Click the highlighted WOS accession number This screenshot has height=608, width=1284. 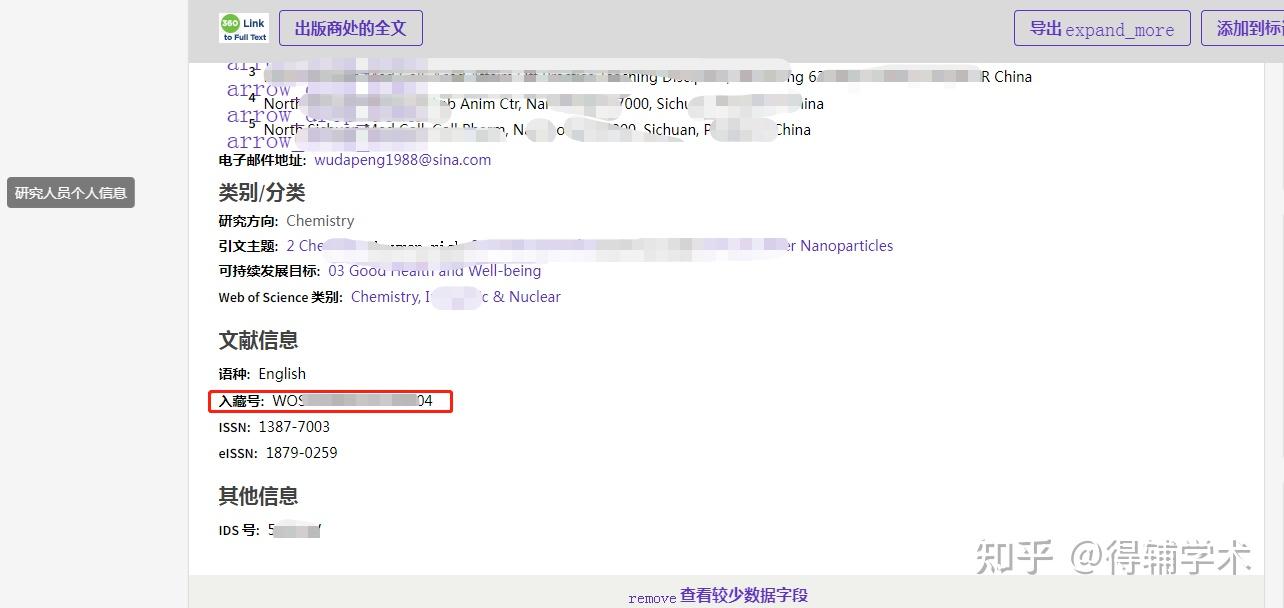352,400
